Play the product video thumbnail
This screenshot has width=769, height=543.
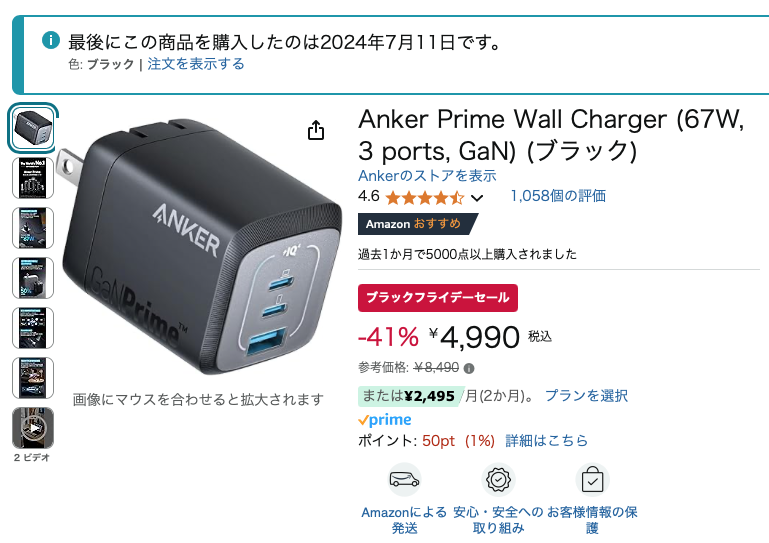[33, 428]
